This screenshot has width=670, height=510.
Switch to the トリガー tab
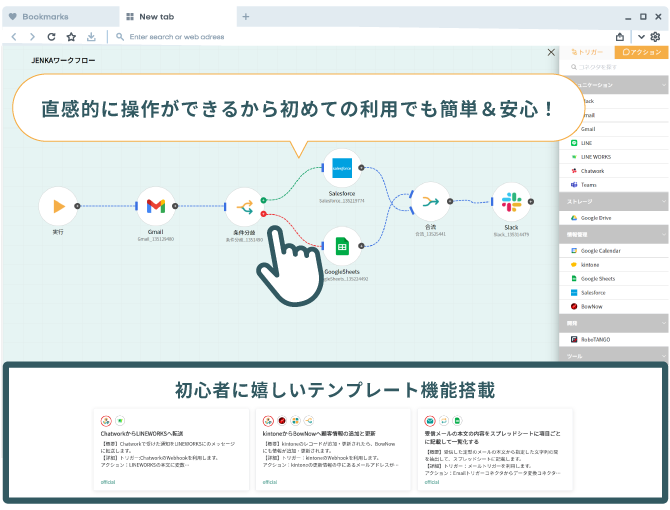point(587,52)
